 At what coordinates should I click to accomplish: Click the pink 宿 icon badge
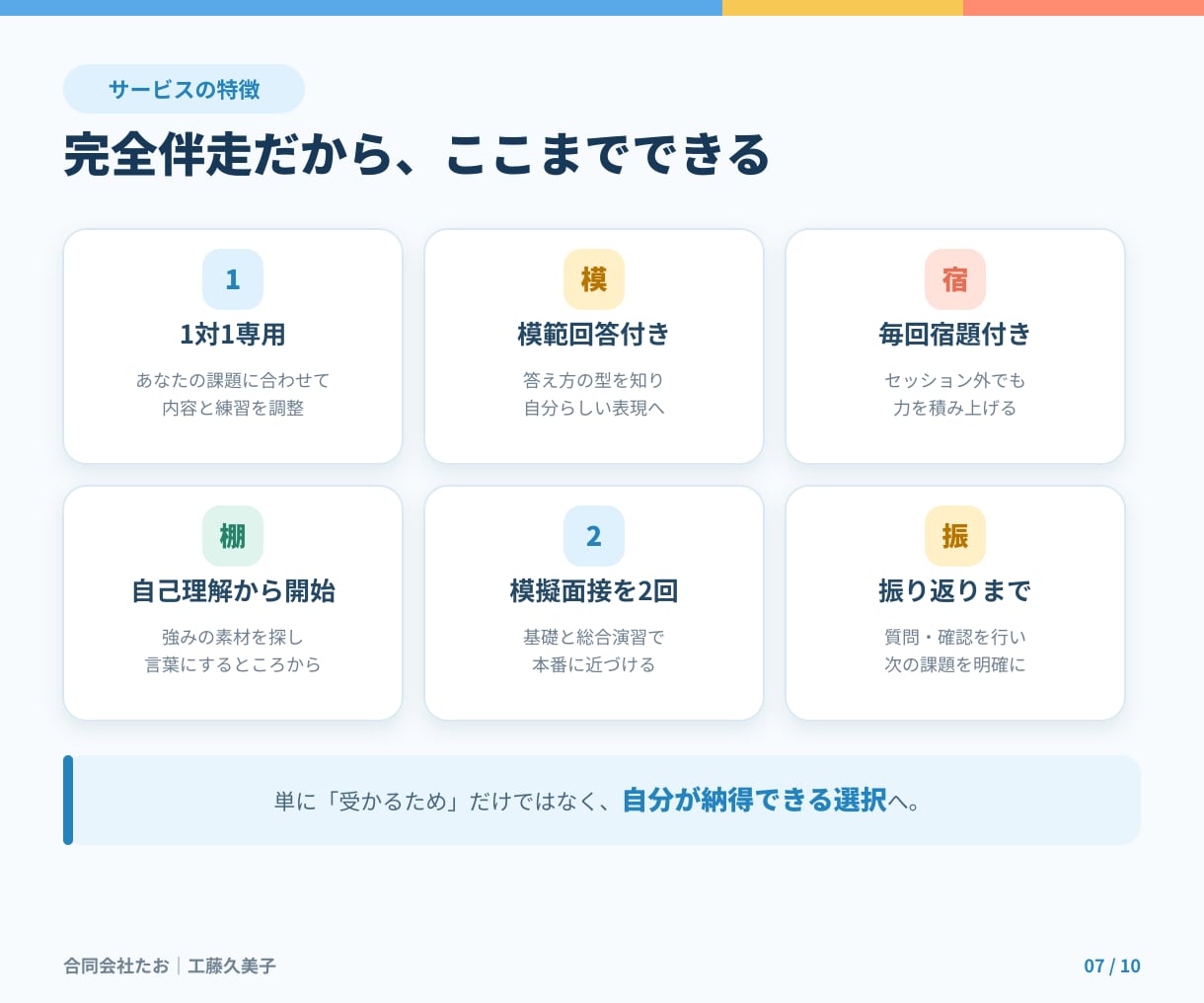[x=955, y=279]
